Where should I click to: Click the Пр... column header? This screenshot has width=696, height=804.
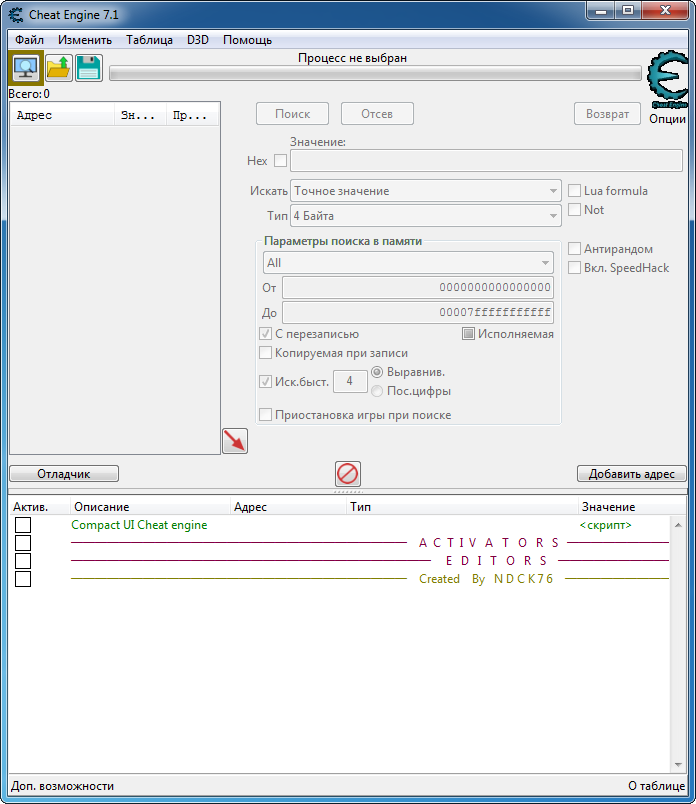[x=192, y=115]
